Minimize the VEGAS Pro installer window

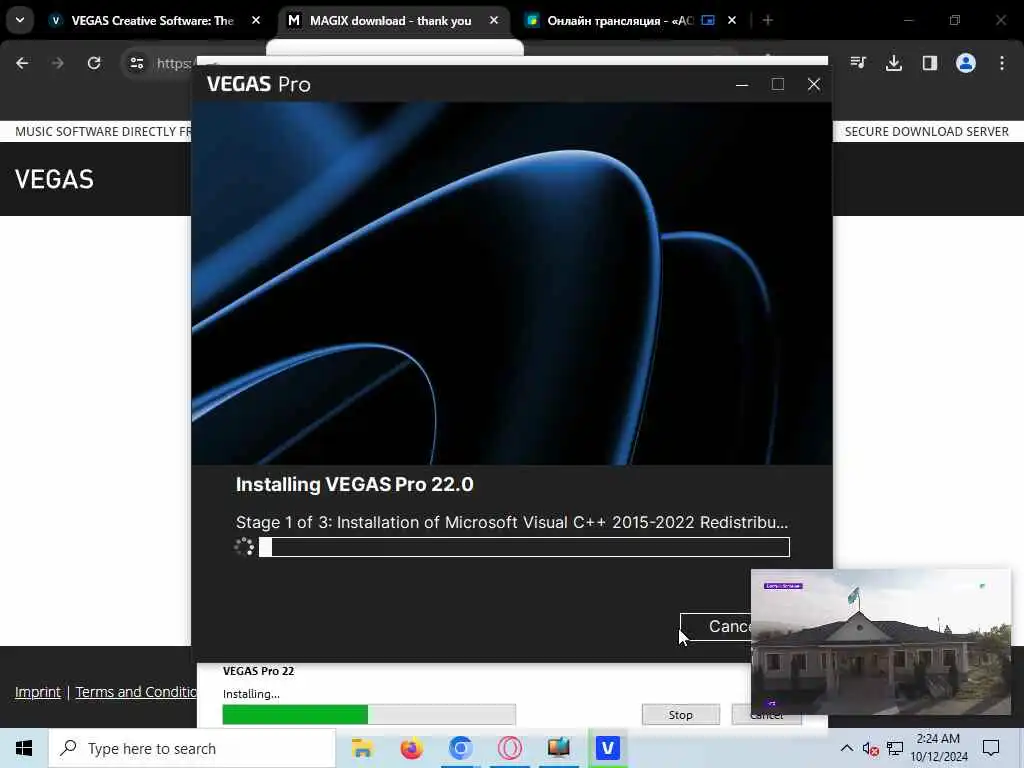pyautogui.click(x=742, y=84)
